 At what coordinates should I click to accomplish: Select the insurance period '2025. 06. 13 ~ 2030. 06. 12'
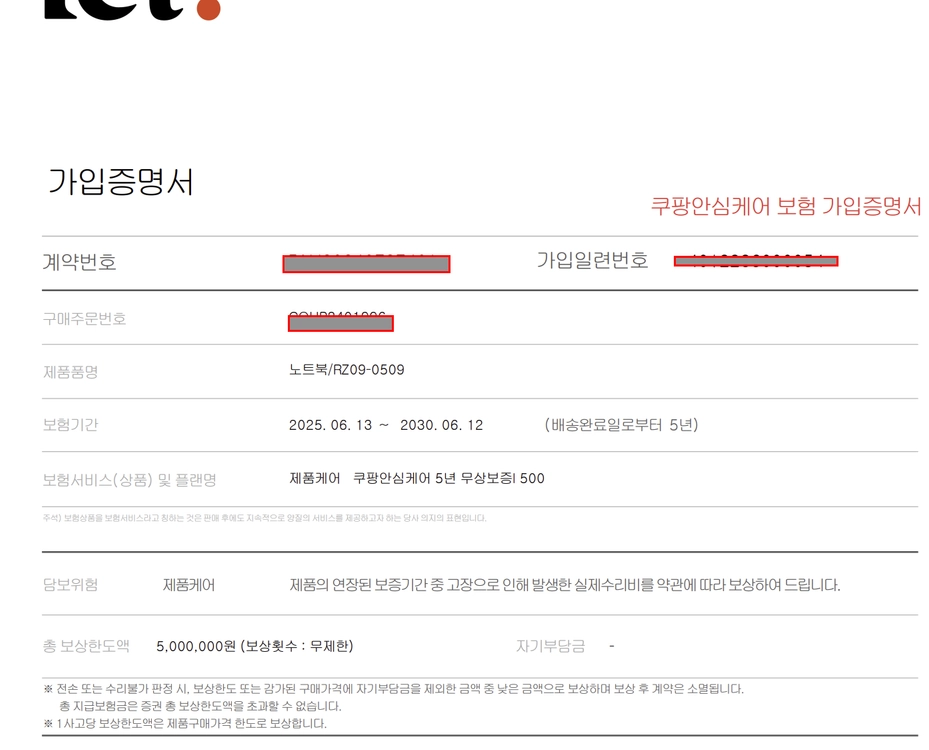click(x=386, y=425)
